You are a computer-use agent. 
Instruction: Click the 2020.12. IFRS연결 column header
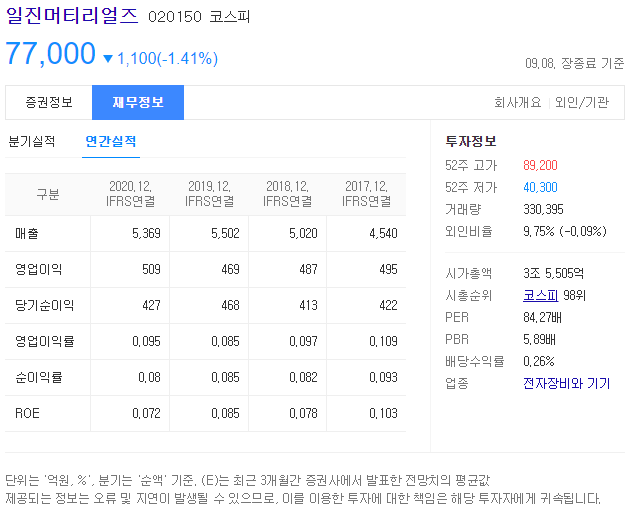pos(130,194)
